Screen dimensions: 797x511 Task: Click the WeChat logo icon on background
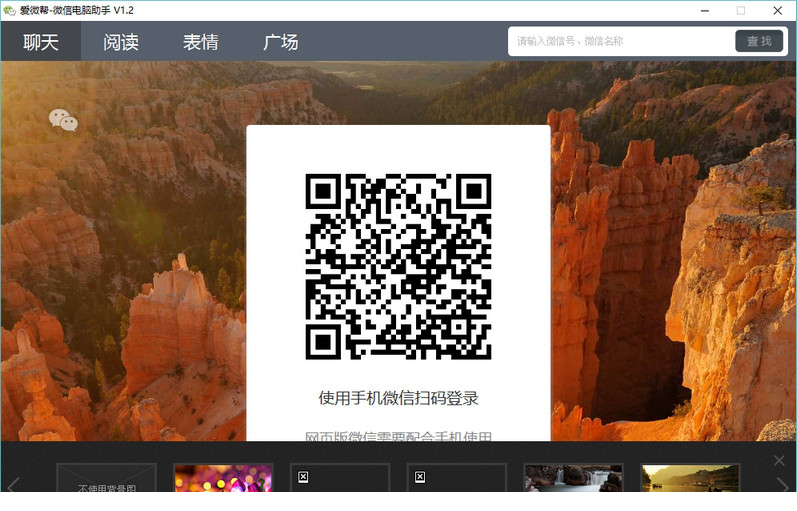click(x=63, y=120)
